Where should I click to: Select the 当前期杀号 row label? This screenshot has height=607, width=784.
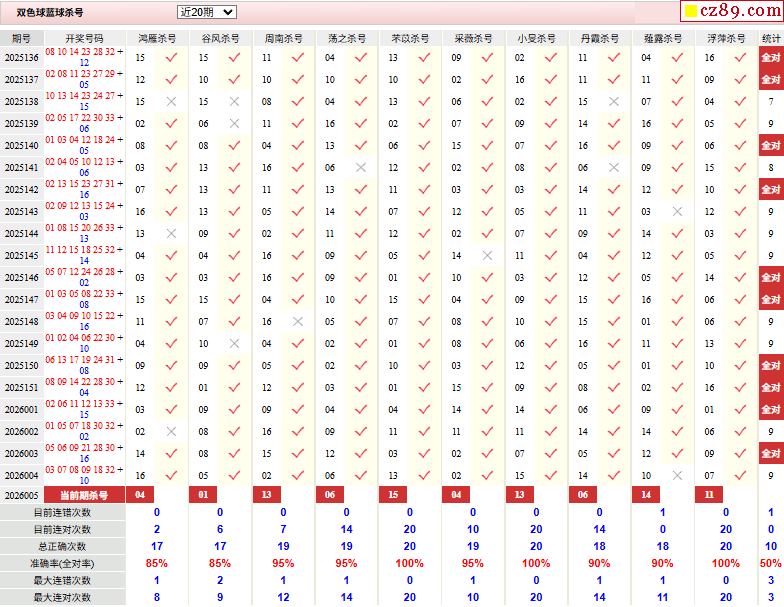click(x=84, y=495)
